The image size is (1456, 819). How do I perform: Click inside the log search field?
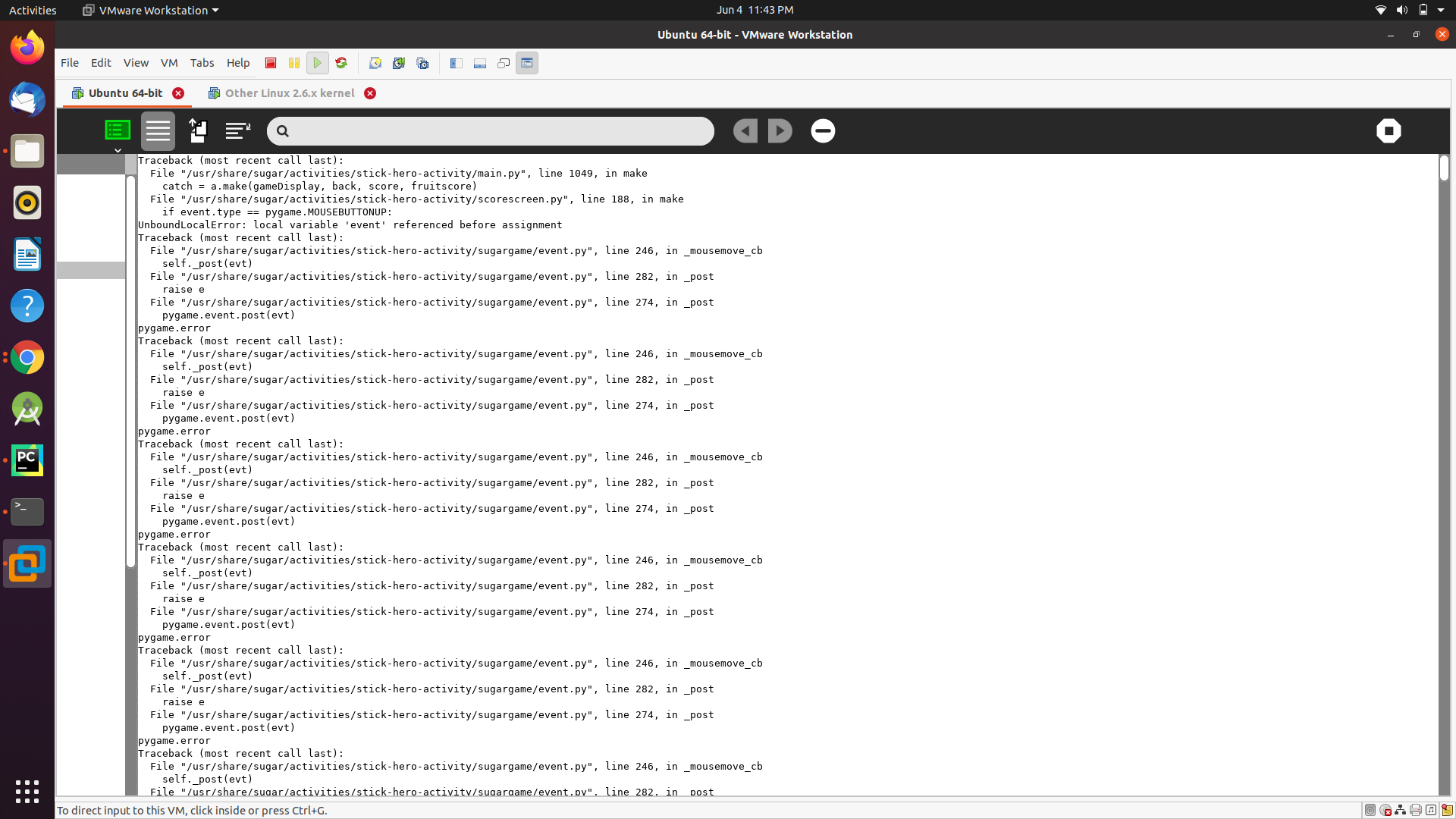[490, 130]
